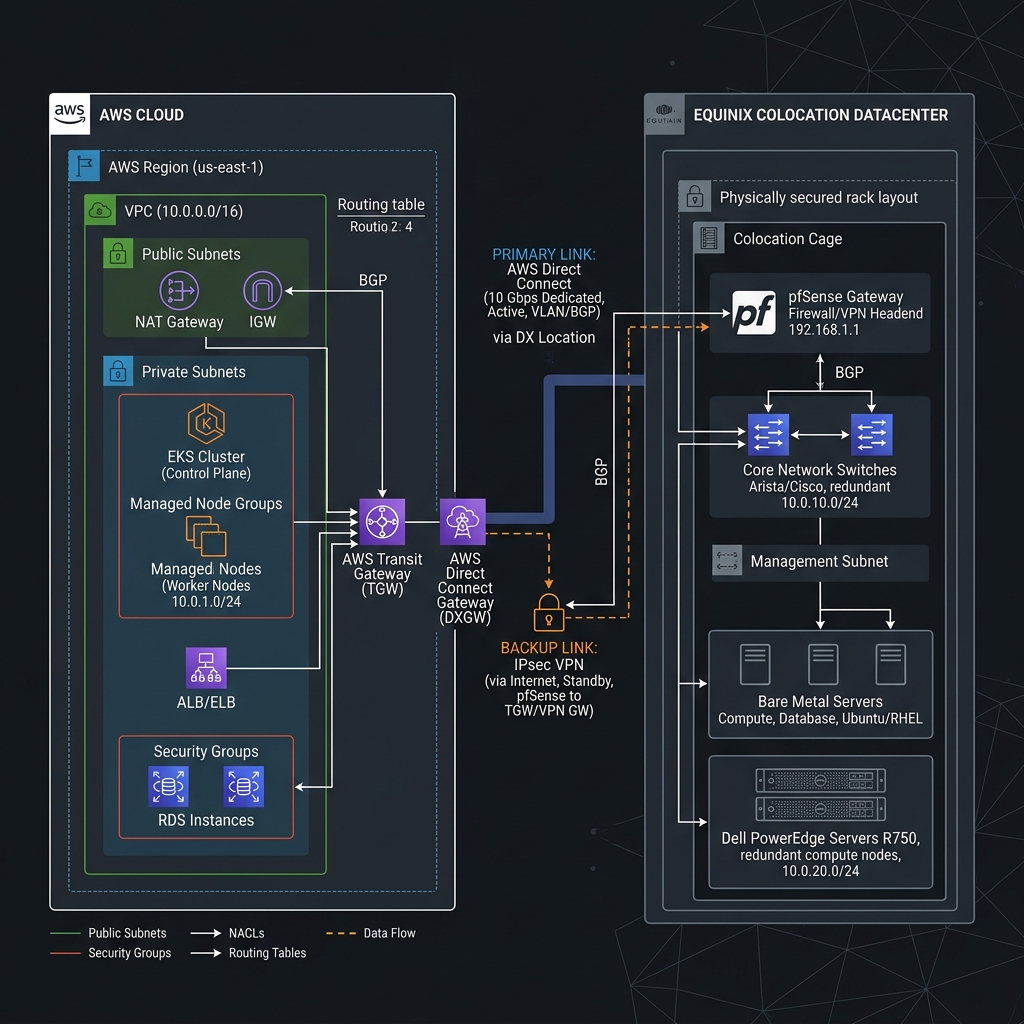Select the ALB/ELB load balancer icon
This screenshot has height=1024, width=1024.
pos(206,668)
